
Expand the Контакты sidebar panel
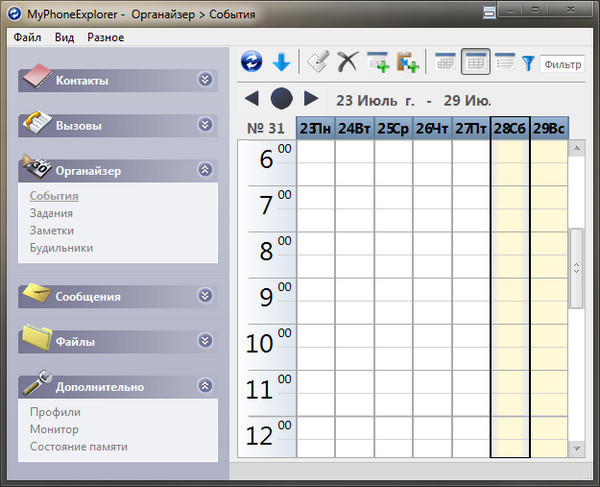[205, 80]
